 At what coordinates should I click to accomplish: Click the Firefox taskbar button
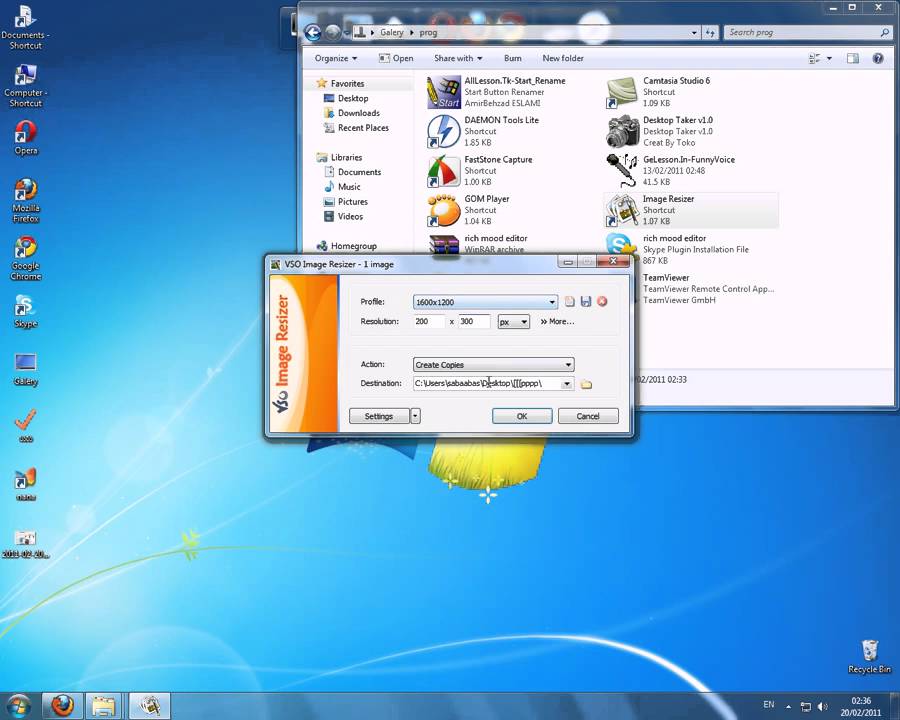point(62,706)
